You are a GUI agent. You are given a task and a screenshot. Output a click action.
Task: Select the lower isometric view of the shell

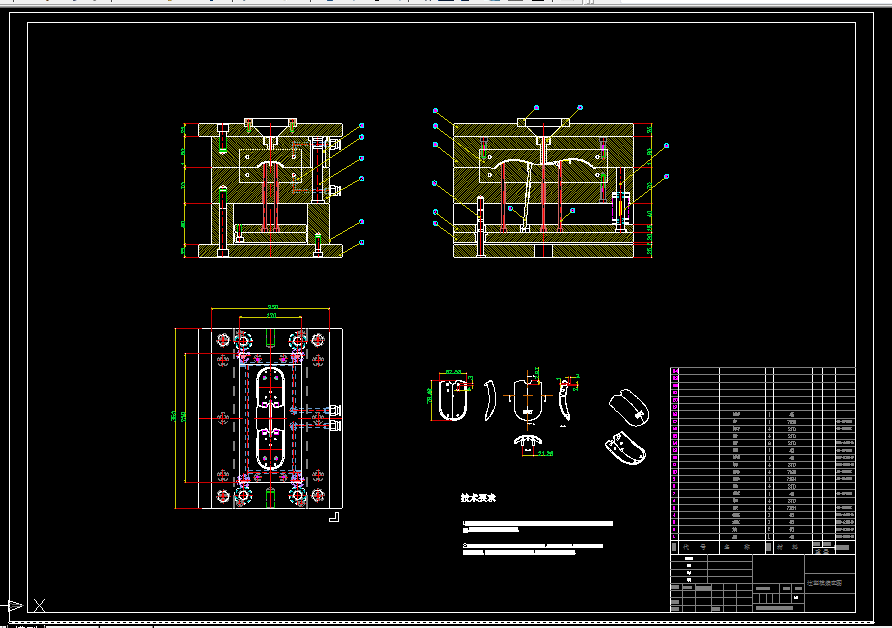(625, 448)
